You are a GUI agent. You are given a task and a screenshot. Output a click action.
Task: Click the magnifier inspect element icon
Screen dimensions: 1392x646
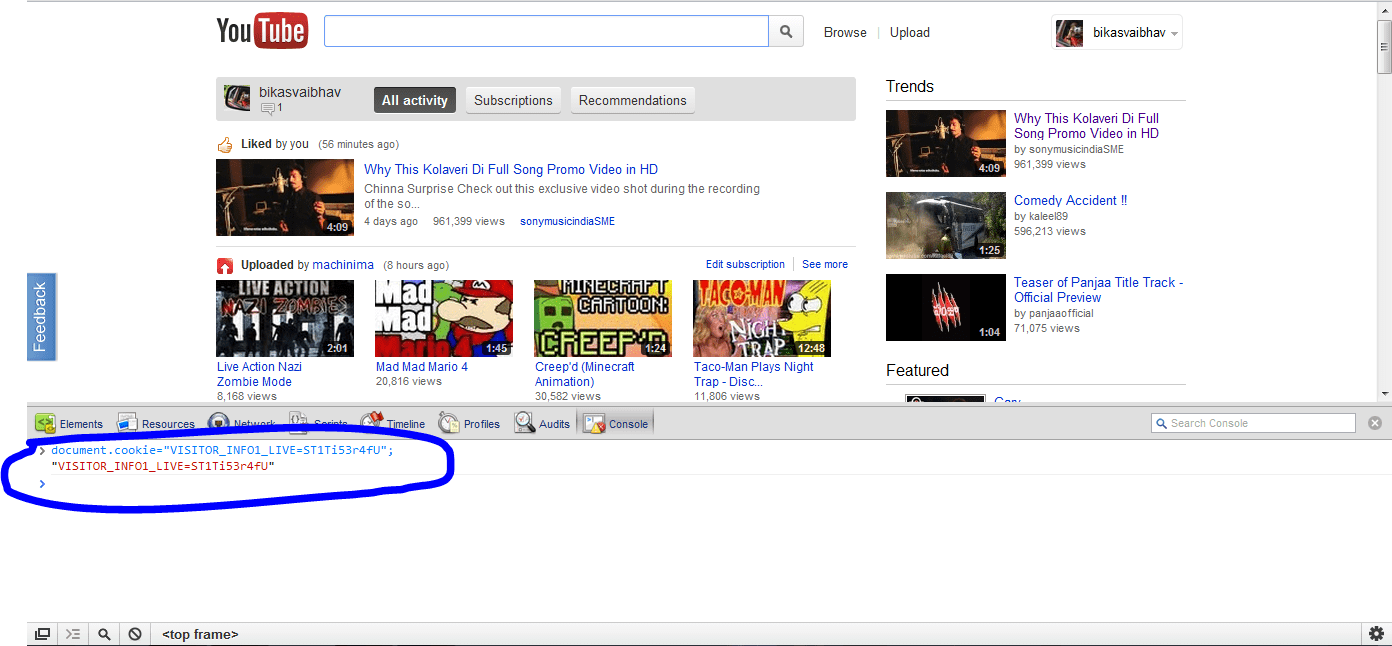[104, 634]
